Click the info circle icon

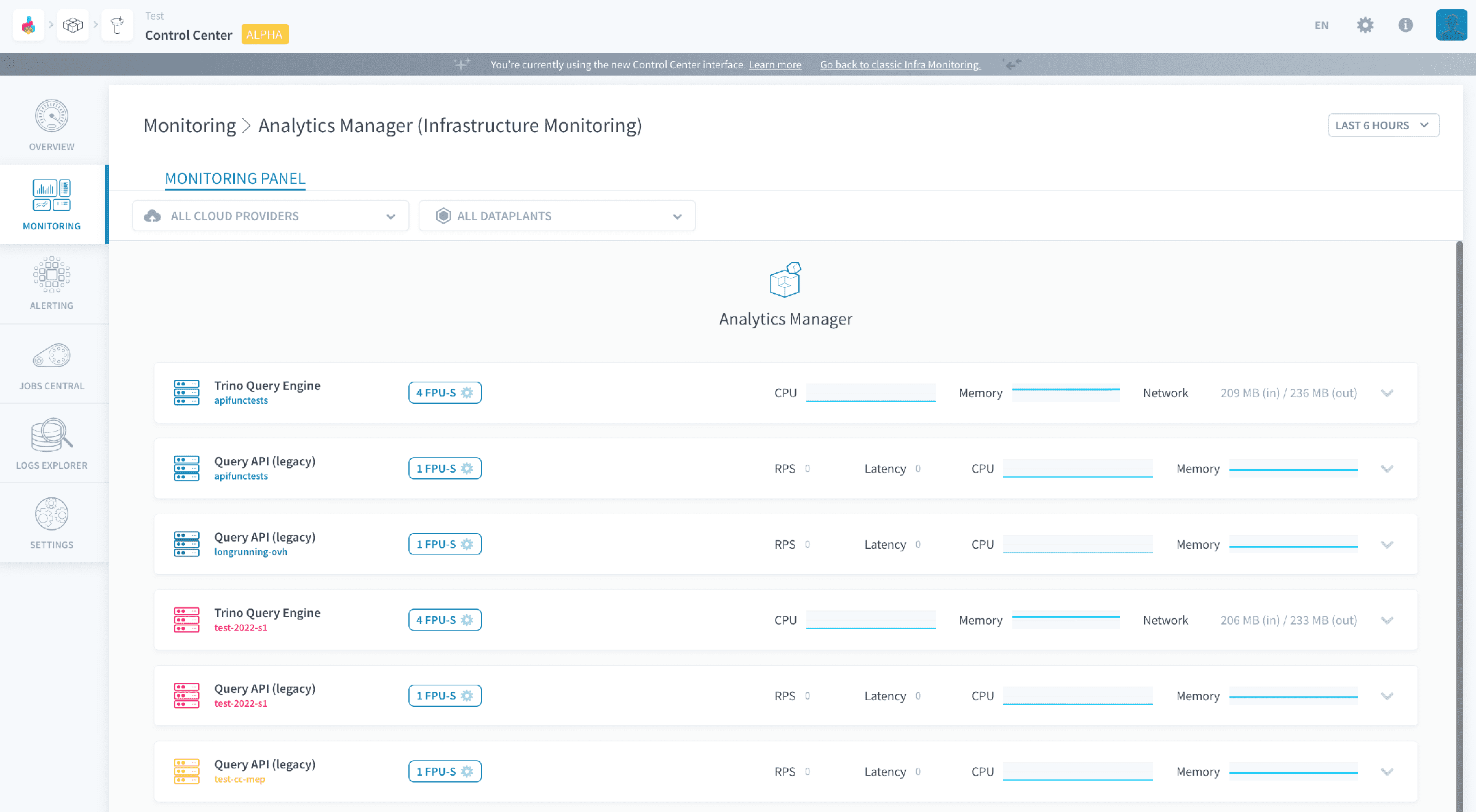click(1406, 25)
